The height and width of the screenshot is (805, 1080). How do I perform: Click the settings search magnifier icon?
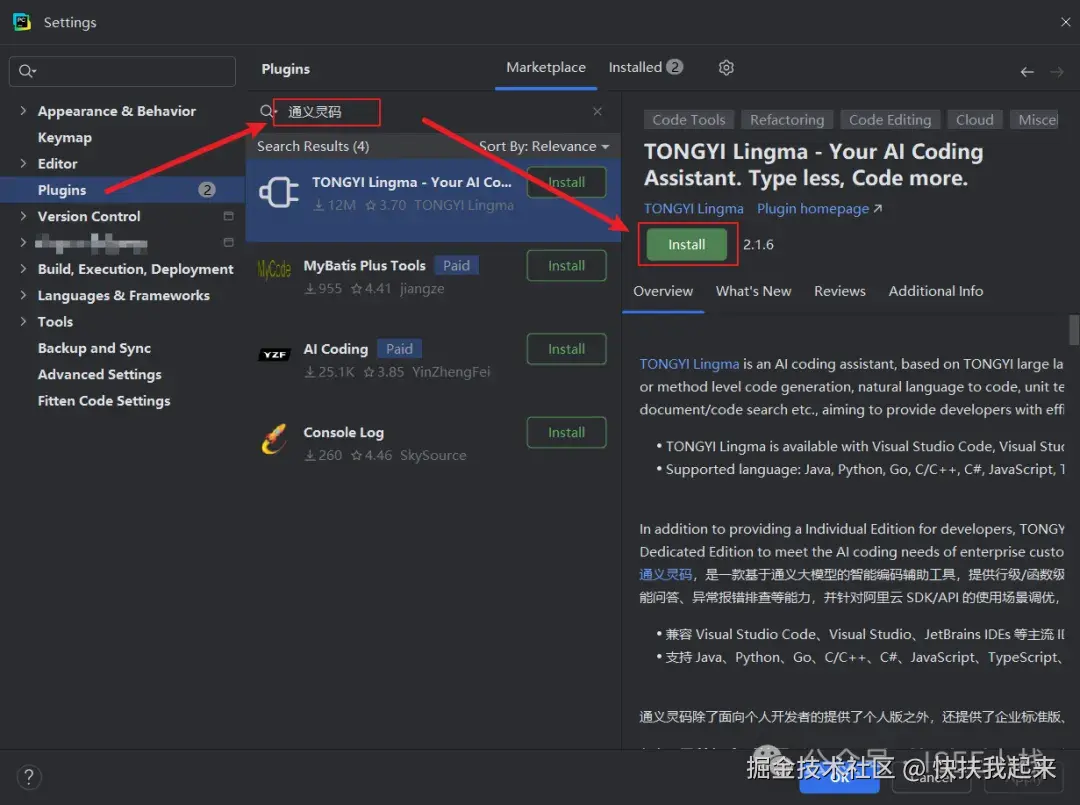26,71
